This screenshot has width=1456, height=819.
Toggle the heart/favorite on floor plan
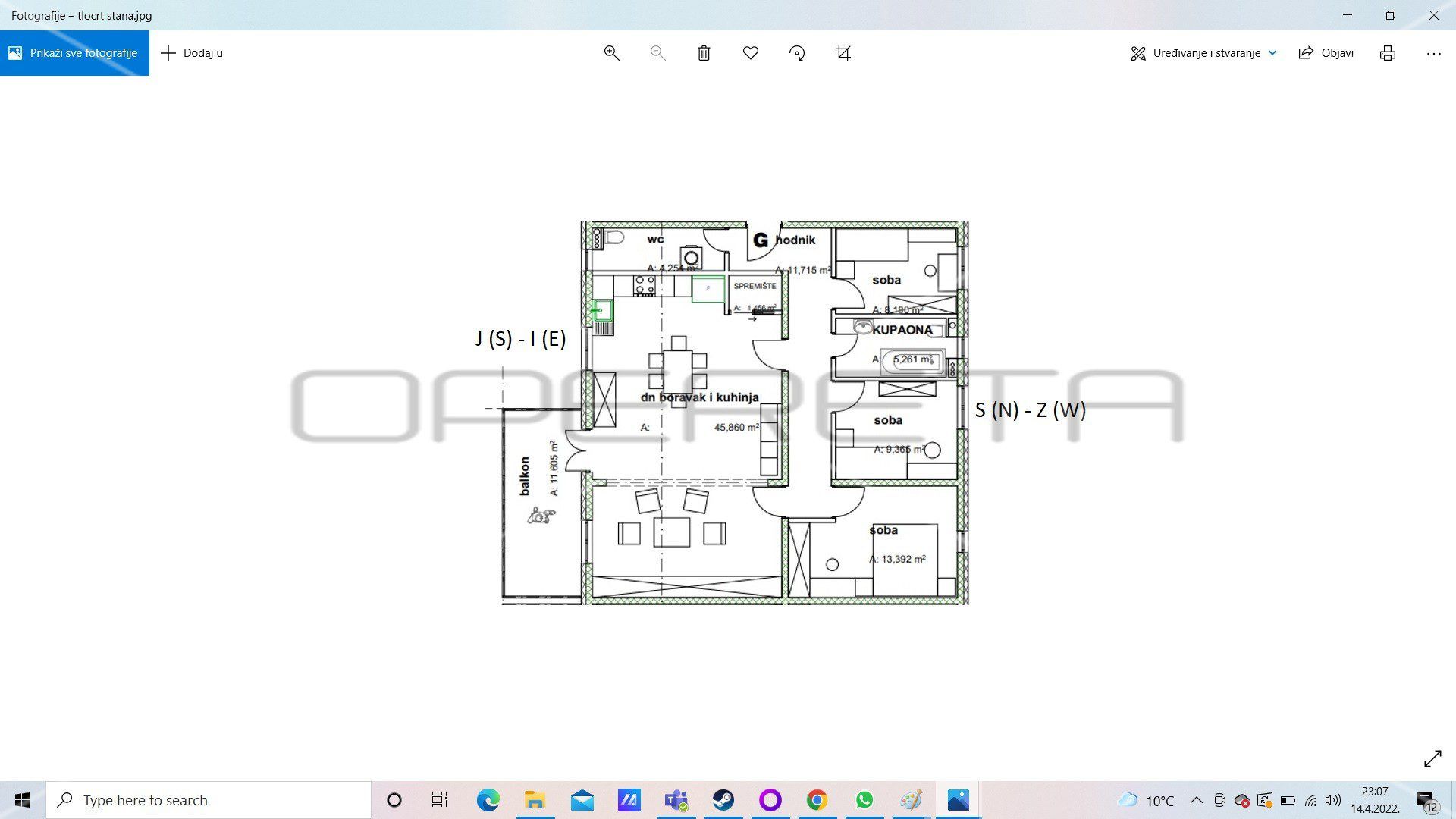750,52
